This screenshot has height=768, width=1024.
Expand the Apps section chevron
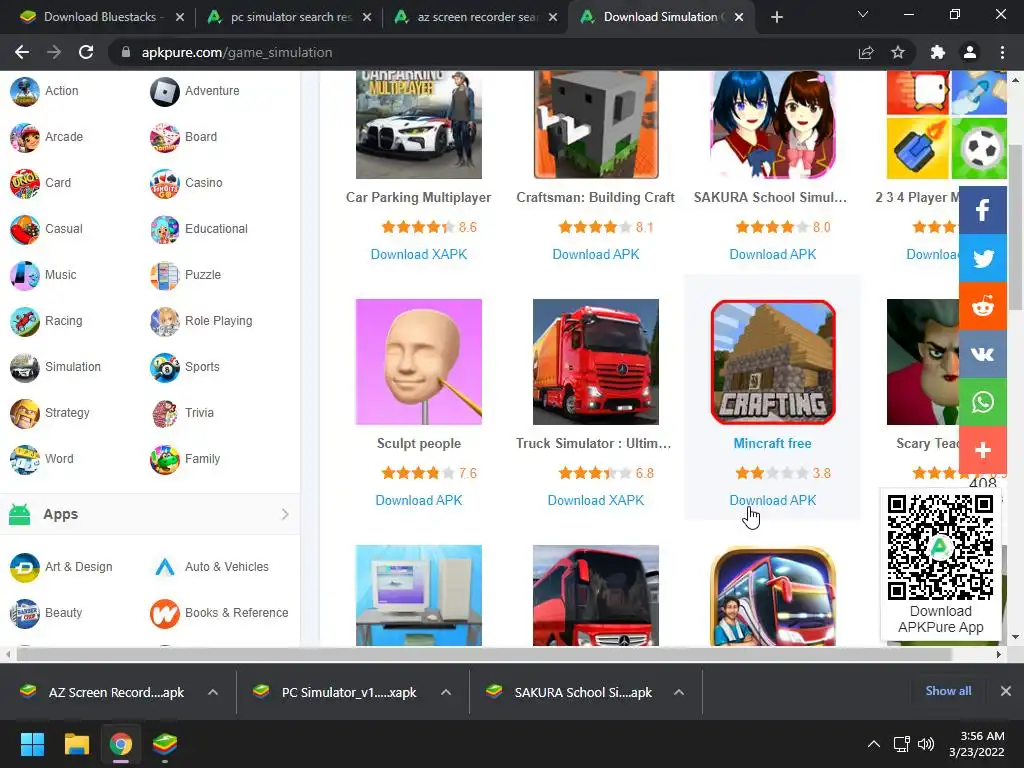pos(285,515)
